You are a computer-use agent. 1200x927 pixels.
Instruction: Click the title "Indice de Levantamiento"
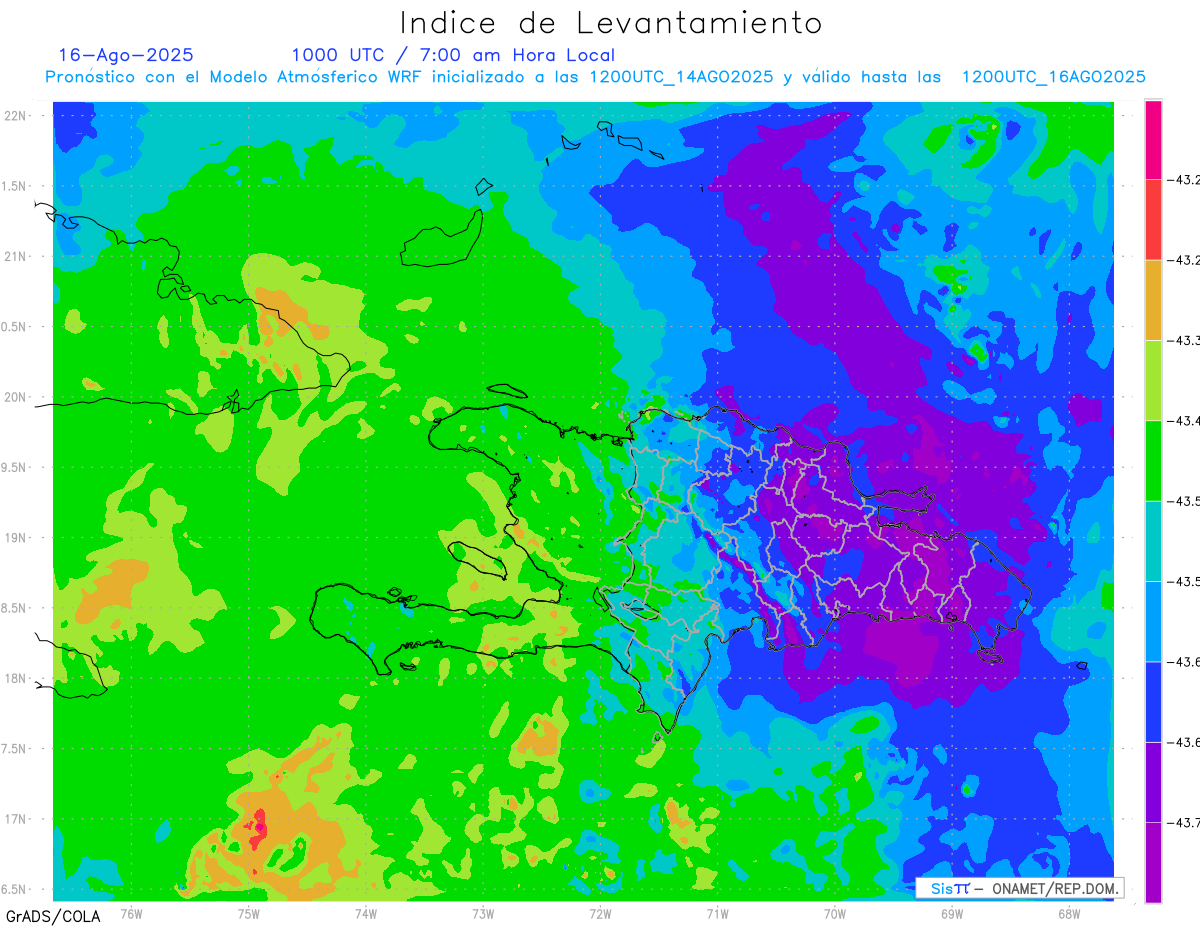pyautogui.click(x=611, y=23)
